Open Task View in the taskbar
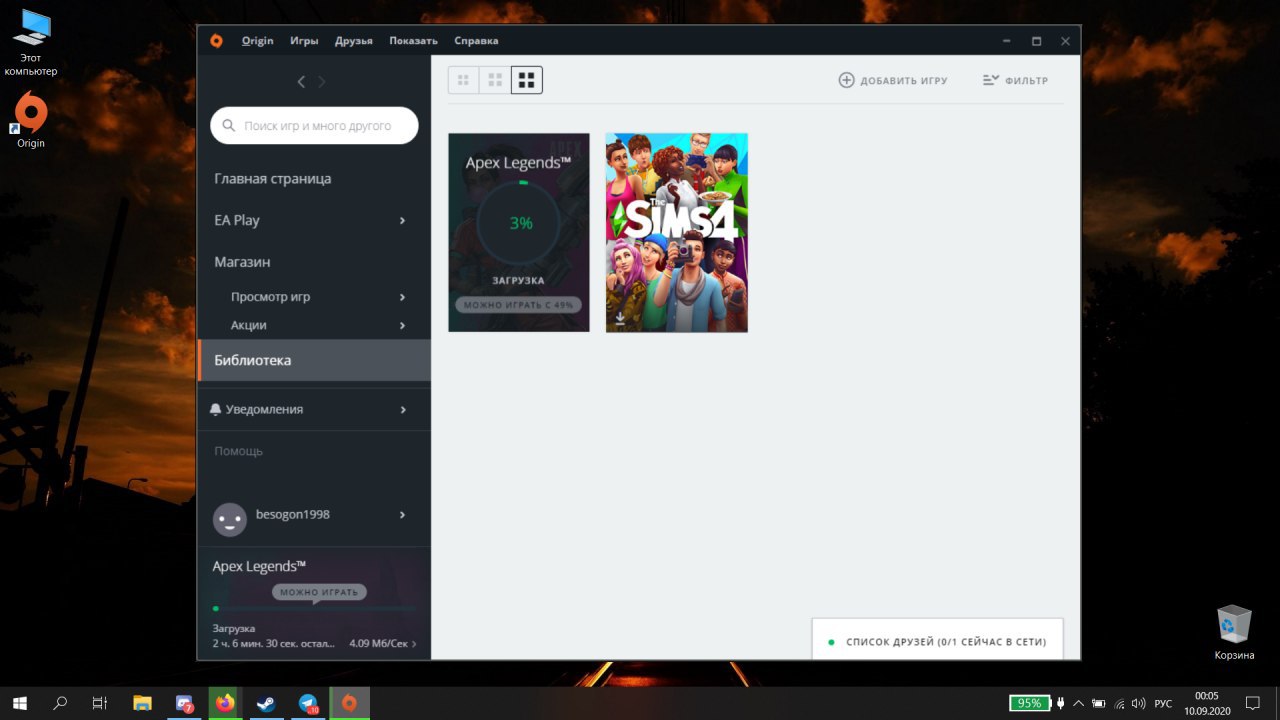Image resolution: width=1280 pixels, height=720 pixels. click(100, 703)
